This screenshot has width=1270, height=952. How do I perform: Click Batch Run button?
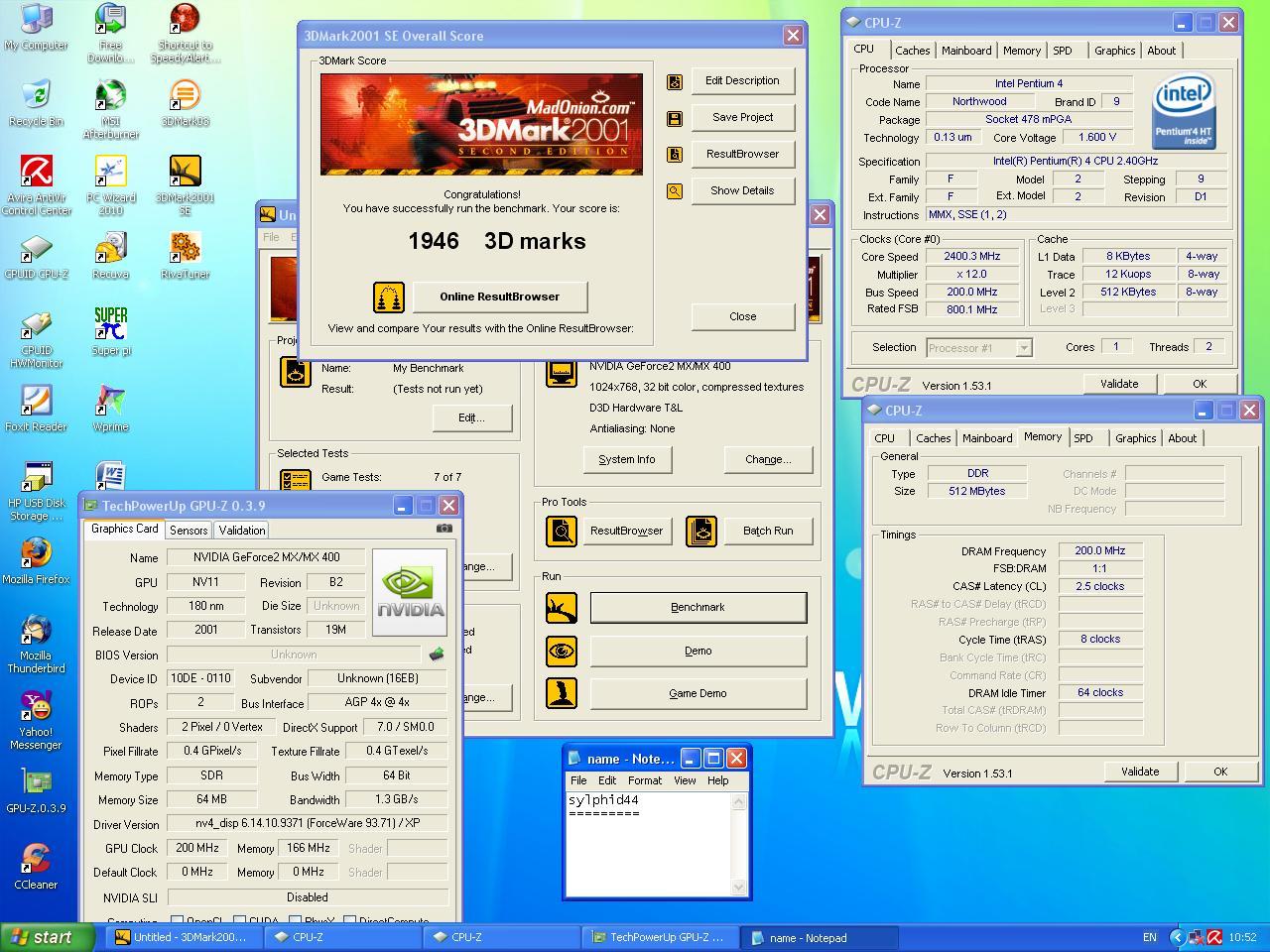768,532
